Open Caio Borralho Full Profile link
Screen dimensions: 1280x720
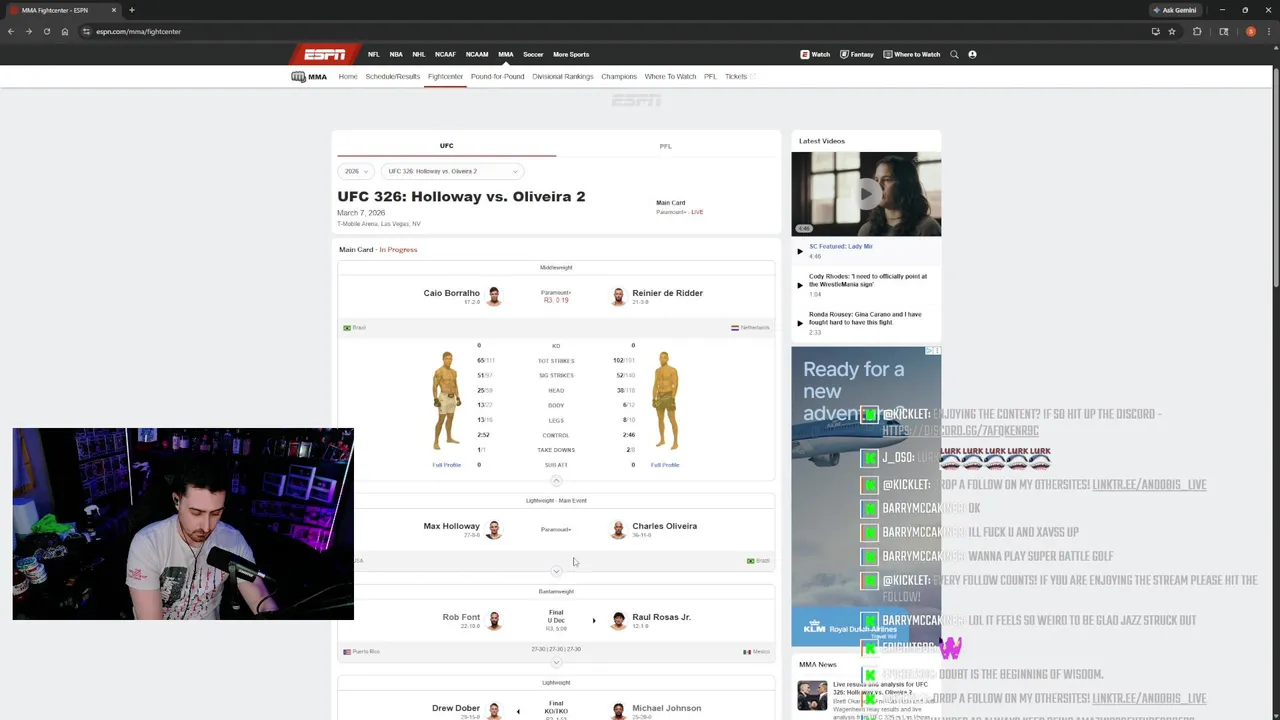[x=447, y=465]
